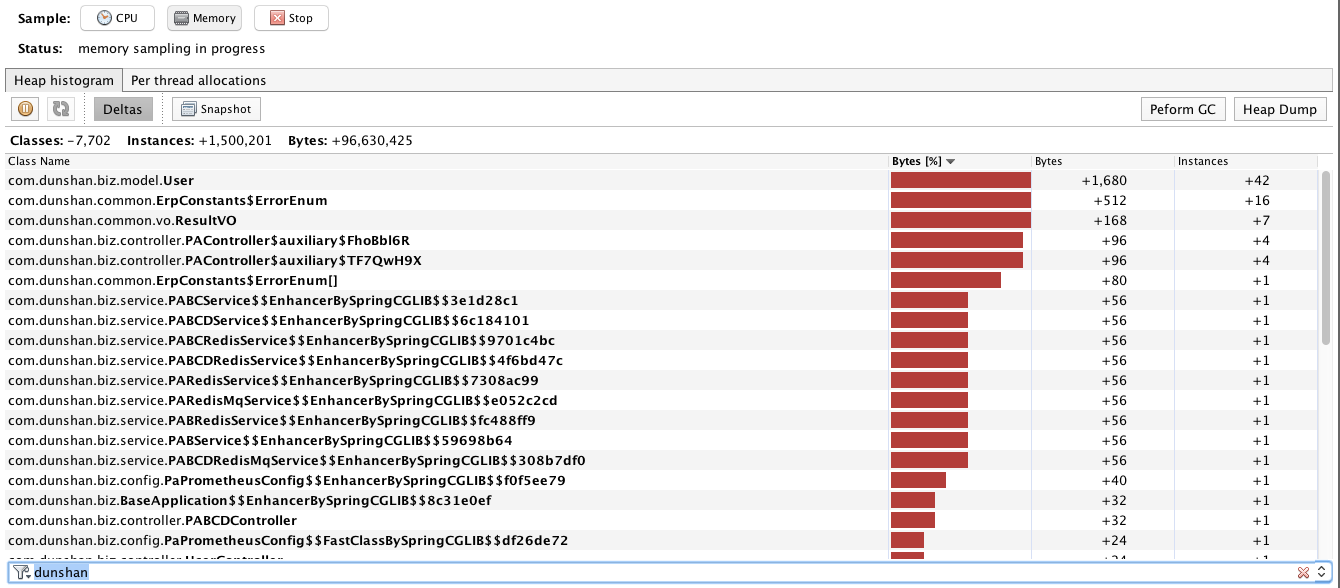Sort by the Bytes column header
The width and height of the screenshot is (1340, 588).
1103,161
